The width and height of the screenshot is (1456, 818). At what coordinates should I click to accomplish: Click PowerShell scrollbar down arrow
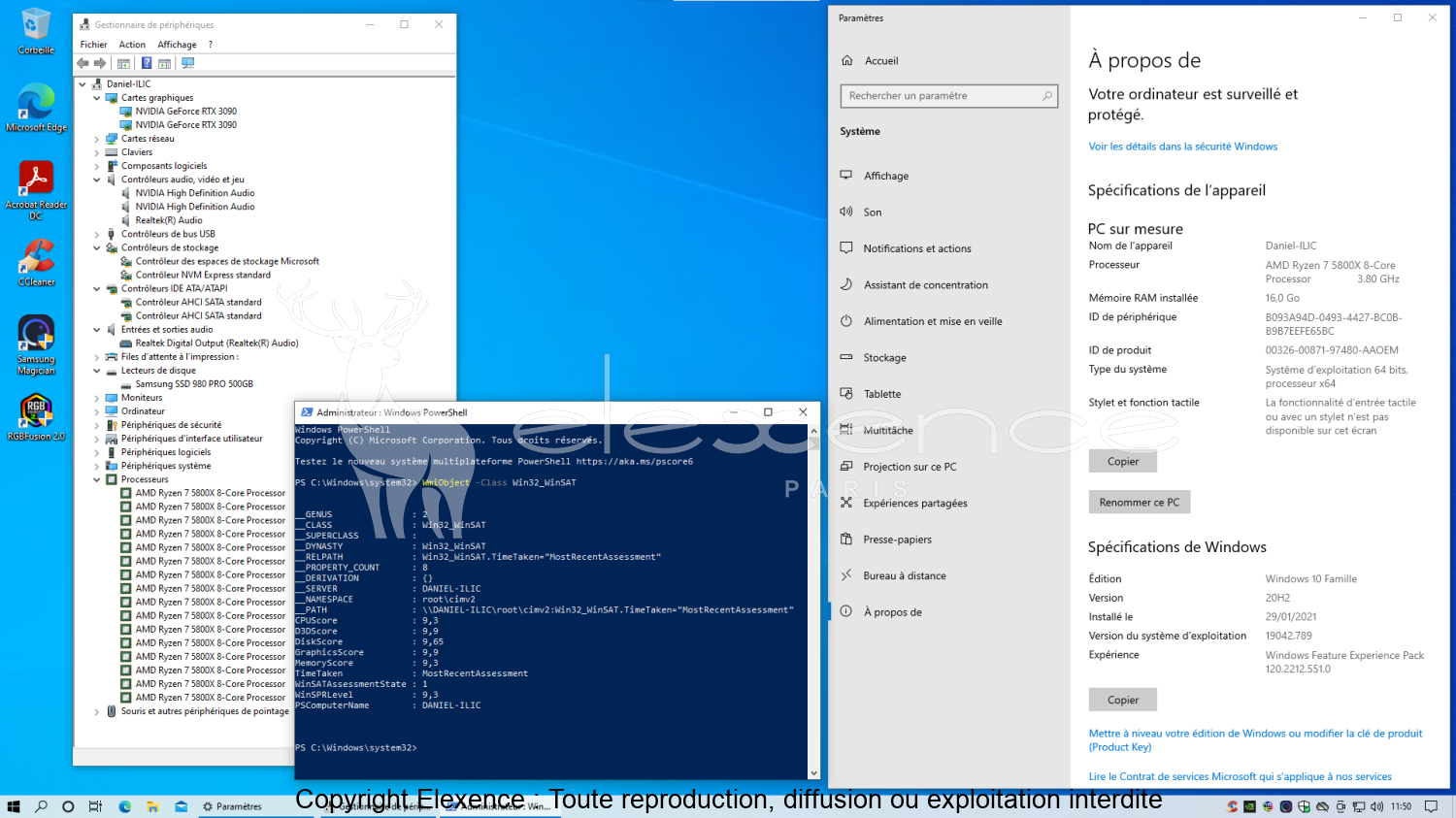tap(813, 773)
